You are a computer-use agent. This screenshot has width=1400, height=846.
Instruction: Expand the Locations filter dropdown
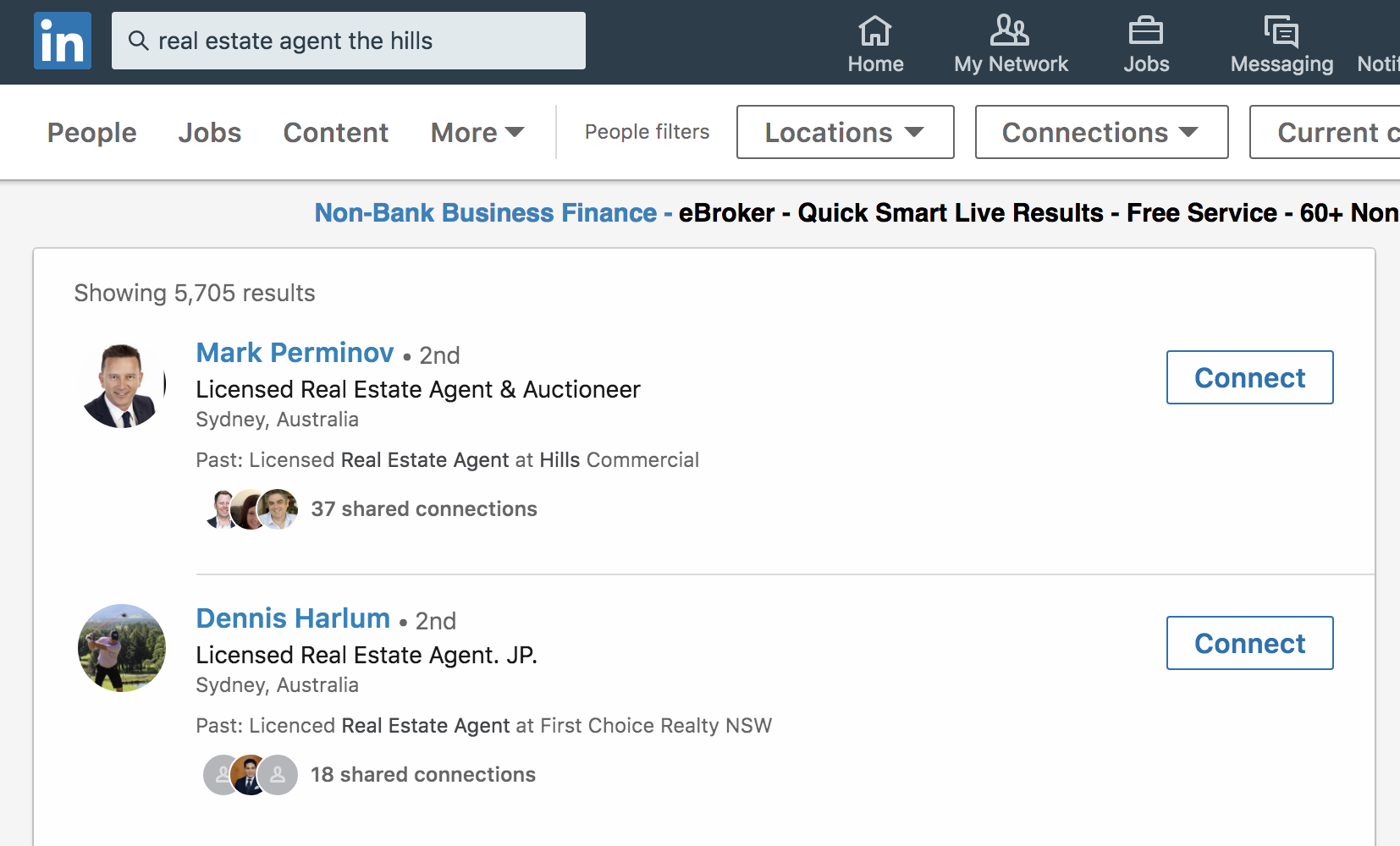click(x=846, y=132)
